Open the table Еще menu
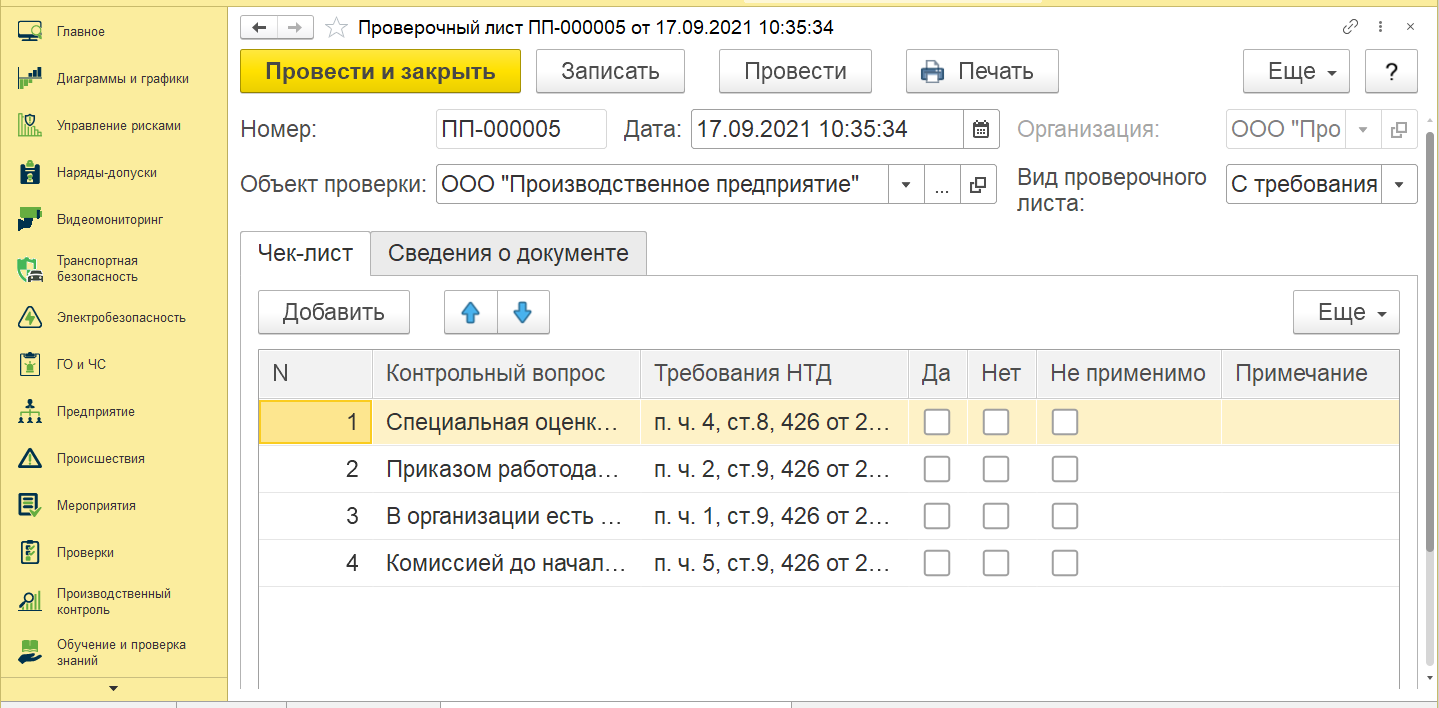The width and height of the screenshot is (1439, 708). pos(1346,312)
